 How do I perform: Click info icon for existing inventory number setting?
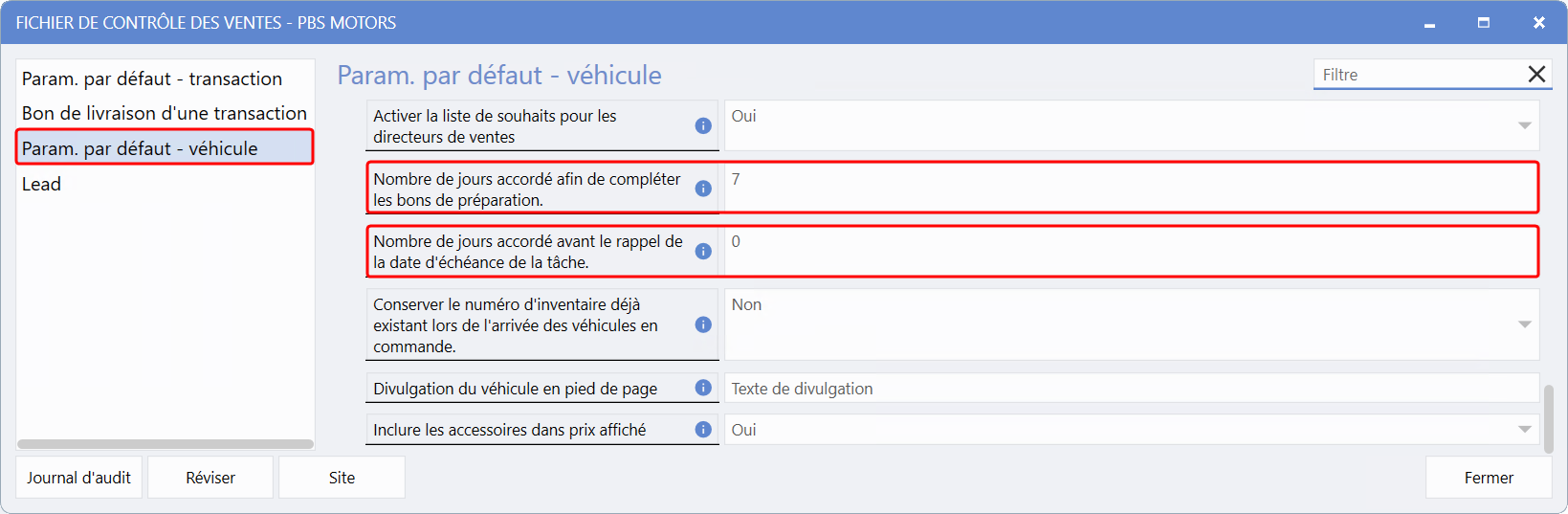703,324
